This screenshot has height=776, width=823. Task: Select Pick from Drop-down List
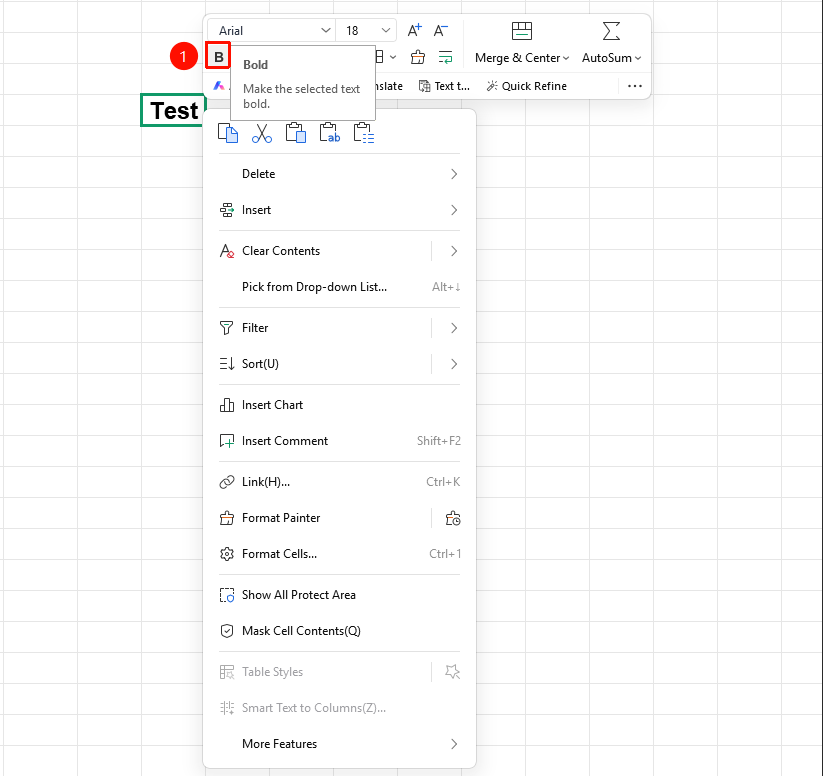pos(340,287)
